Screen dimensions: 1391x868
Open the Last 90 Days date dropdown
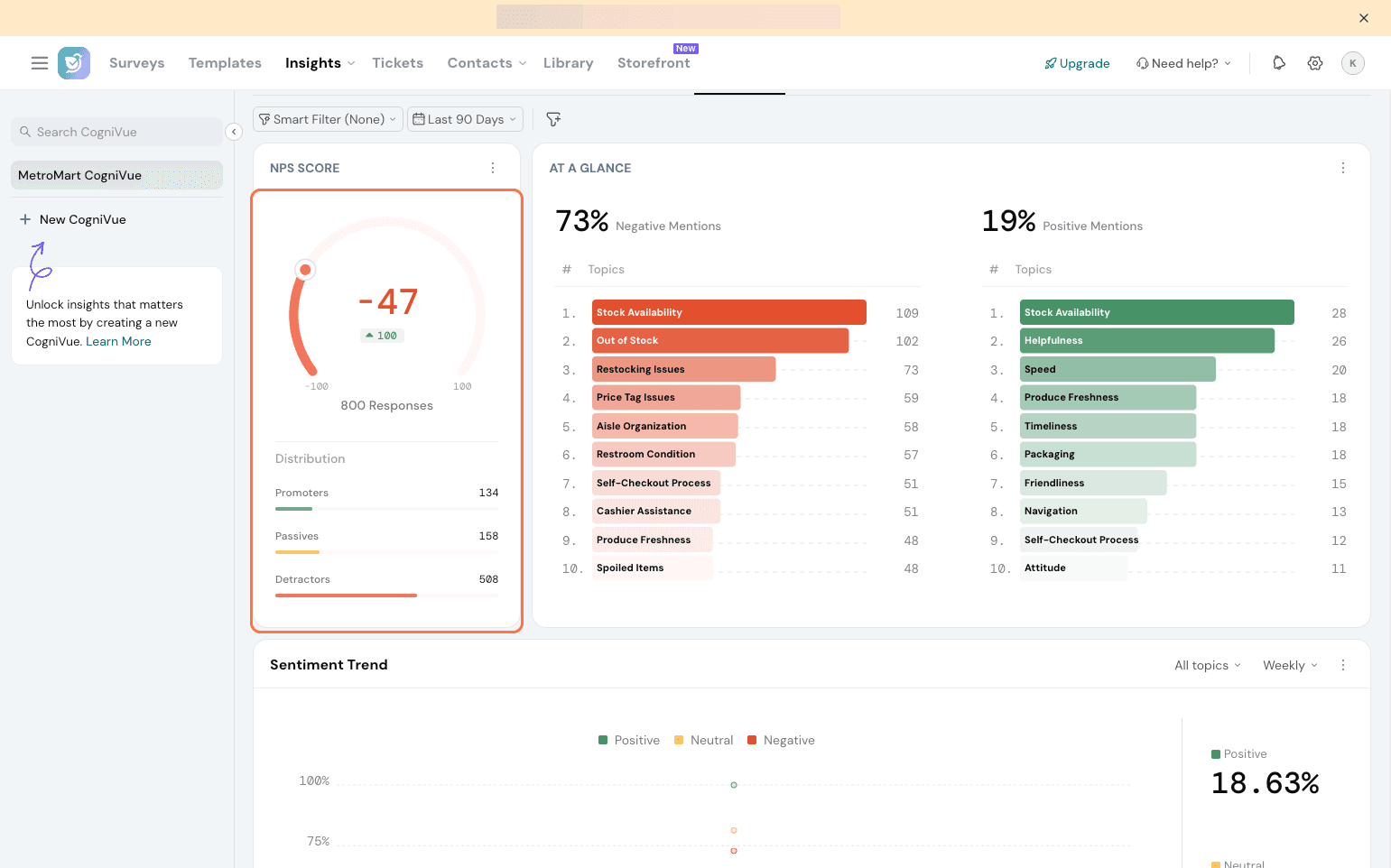tap(466, 119)
